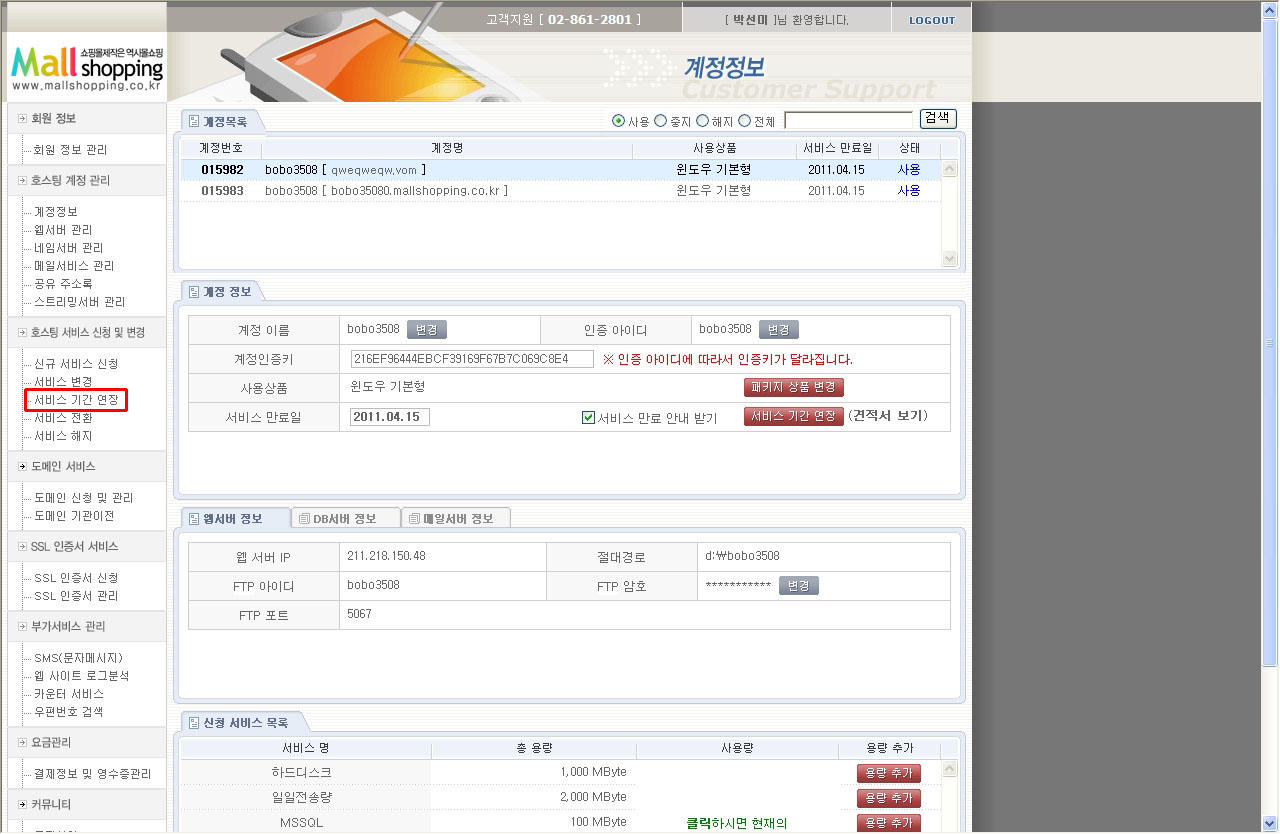Switch to the DB서버 정보 tab
1280x834 pixels.
pos(345,518)
